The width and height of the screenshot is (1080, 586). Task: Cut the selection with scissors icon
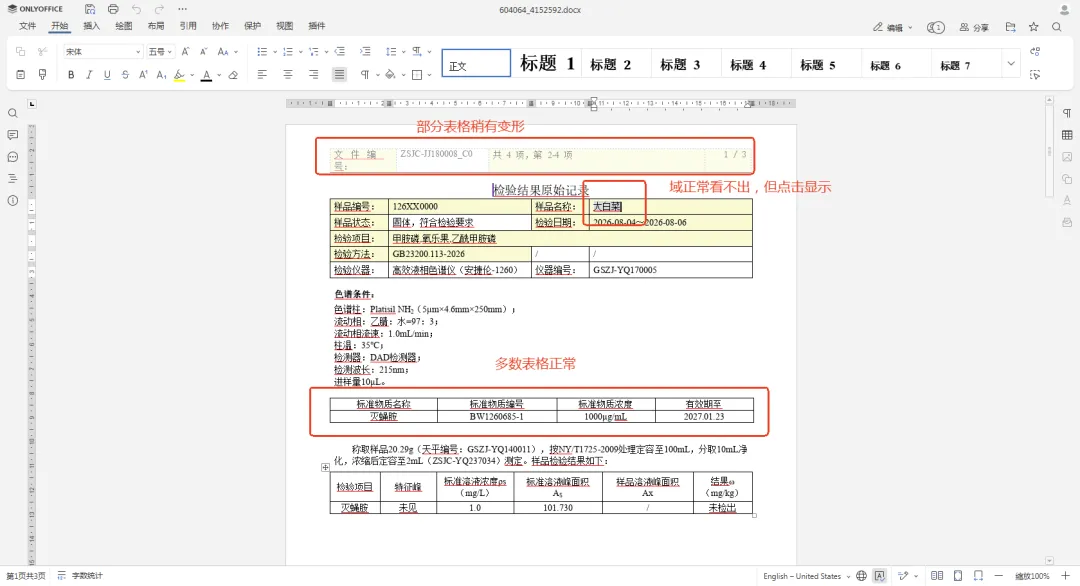[x=43, y=52]
